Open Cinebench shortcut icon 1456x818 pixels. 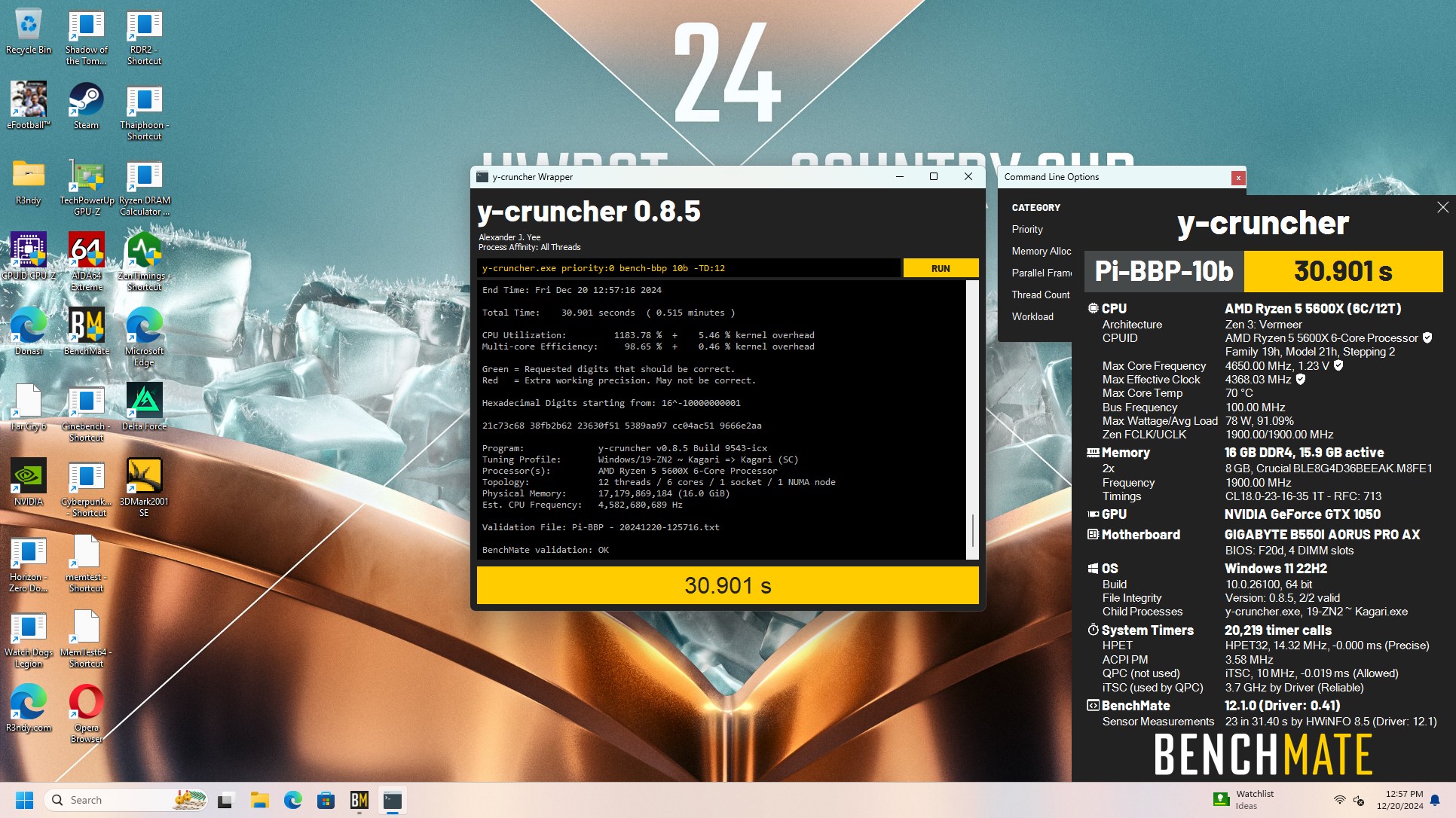point(87,414)
